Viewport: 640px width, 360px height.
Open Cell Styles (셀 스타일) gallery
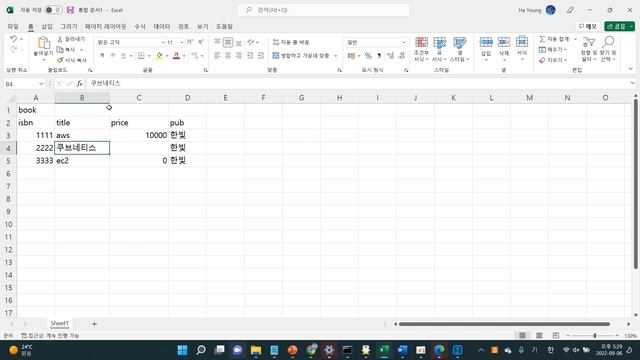459,49
